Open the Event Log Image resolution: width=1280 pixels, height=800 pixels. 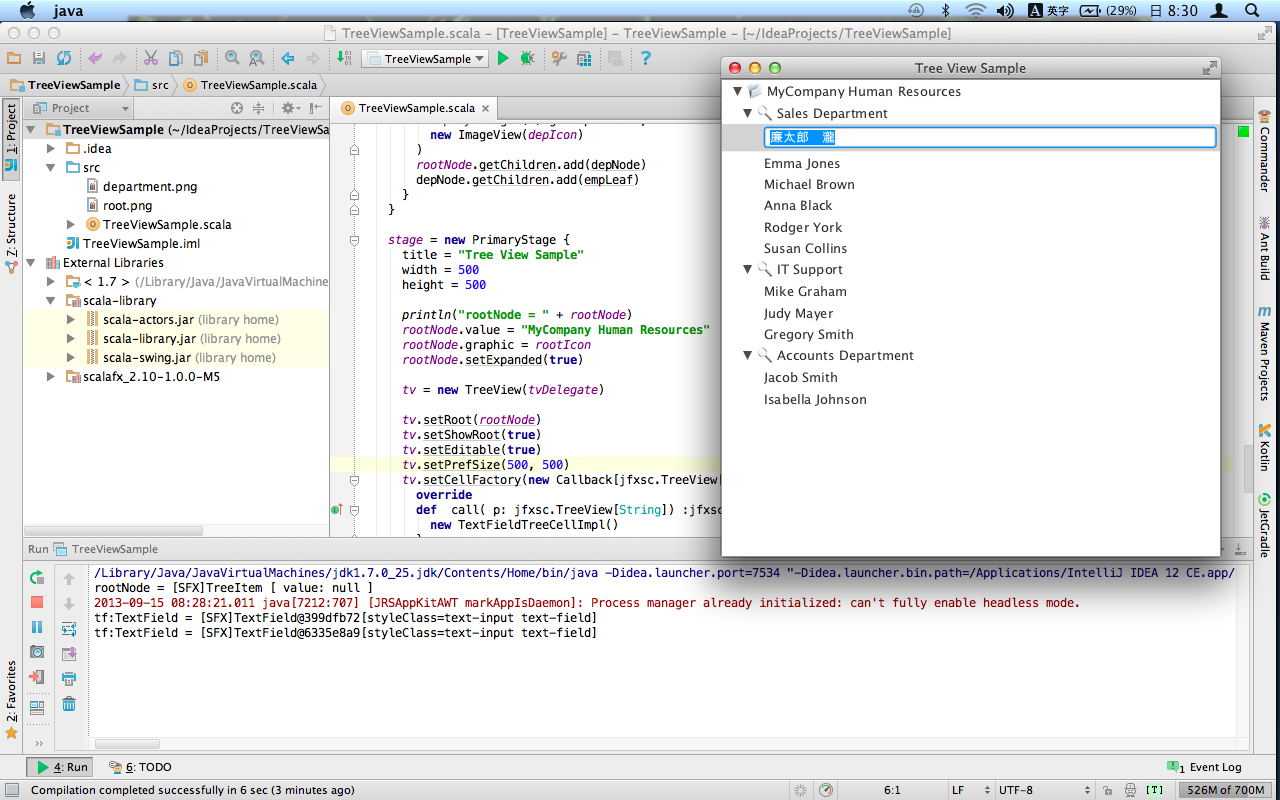tap(1205, 767)
